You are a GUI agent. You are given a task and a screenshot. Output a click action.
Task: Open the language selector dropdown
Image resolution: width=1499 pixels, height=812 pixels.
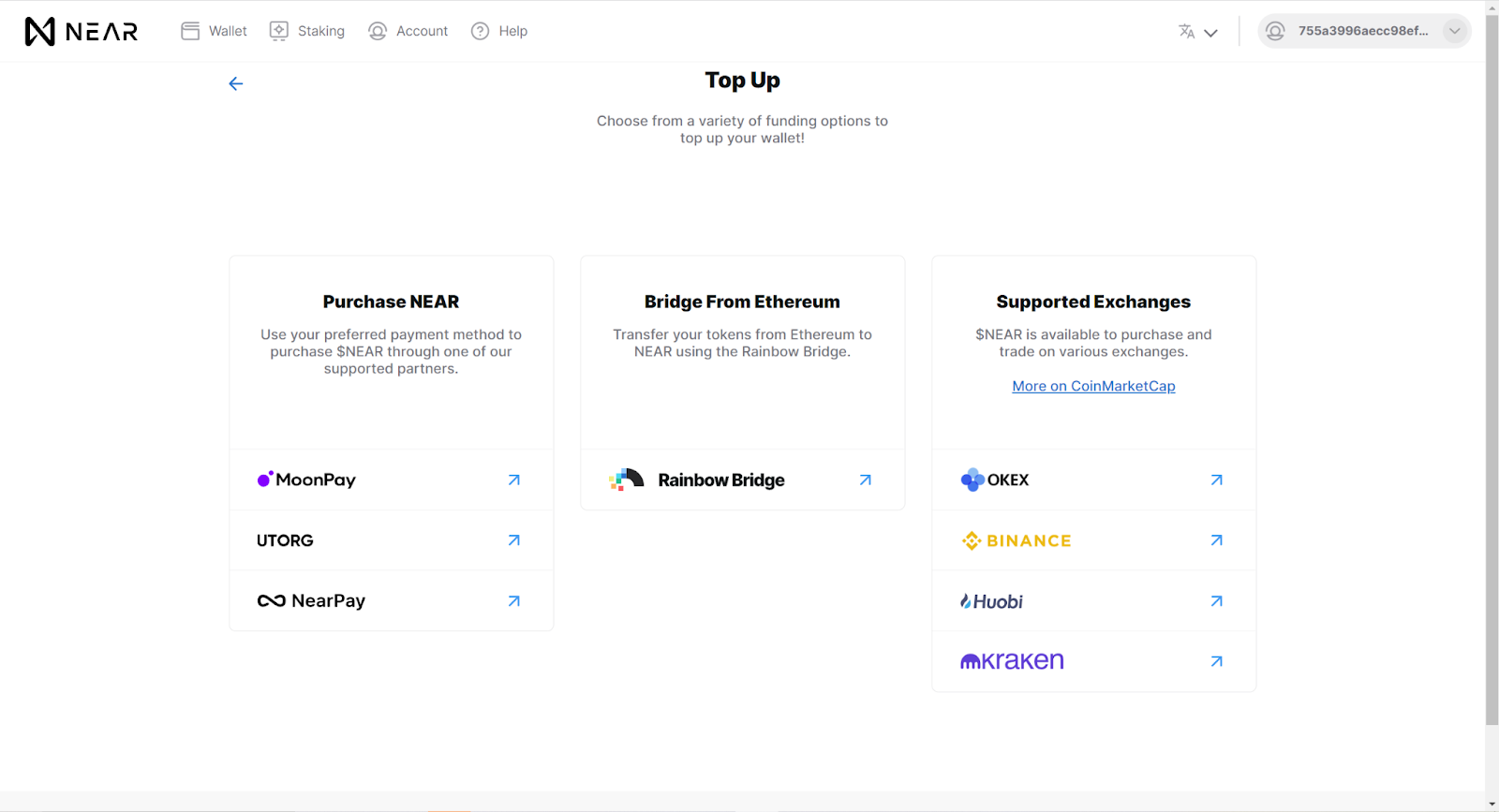click(x=1197, y=32)
